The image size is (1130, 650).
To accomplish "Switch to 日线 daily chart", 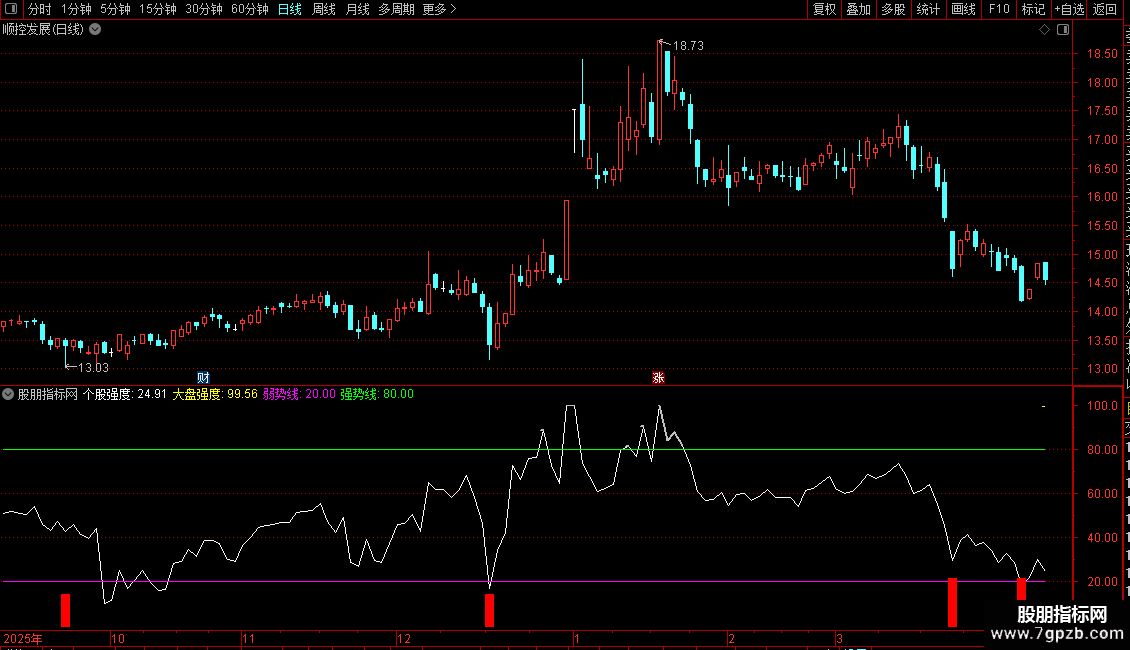I will point(290,9).
